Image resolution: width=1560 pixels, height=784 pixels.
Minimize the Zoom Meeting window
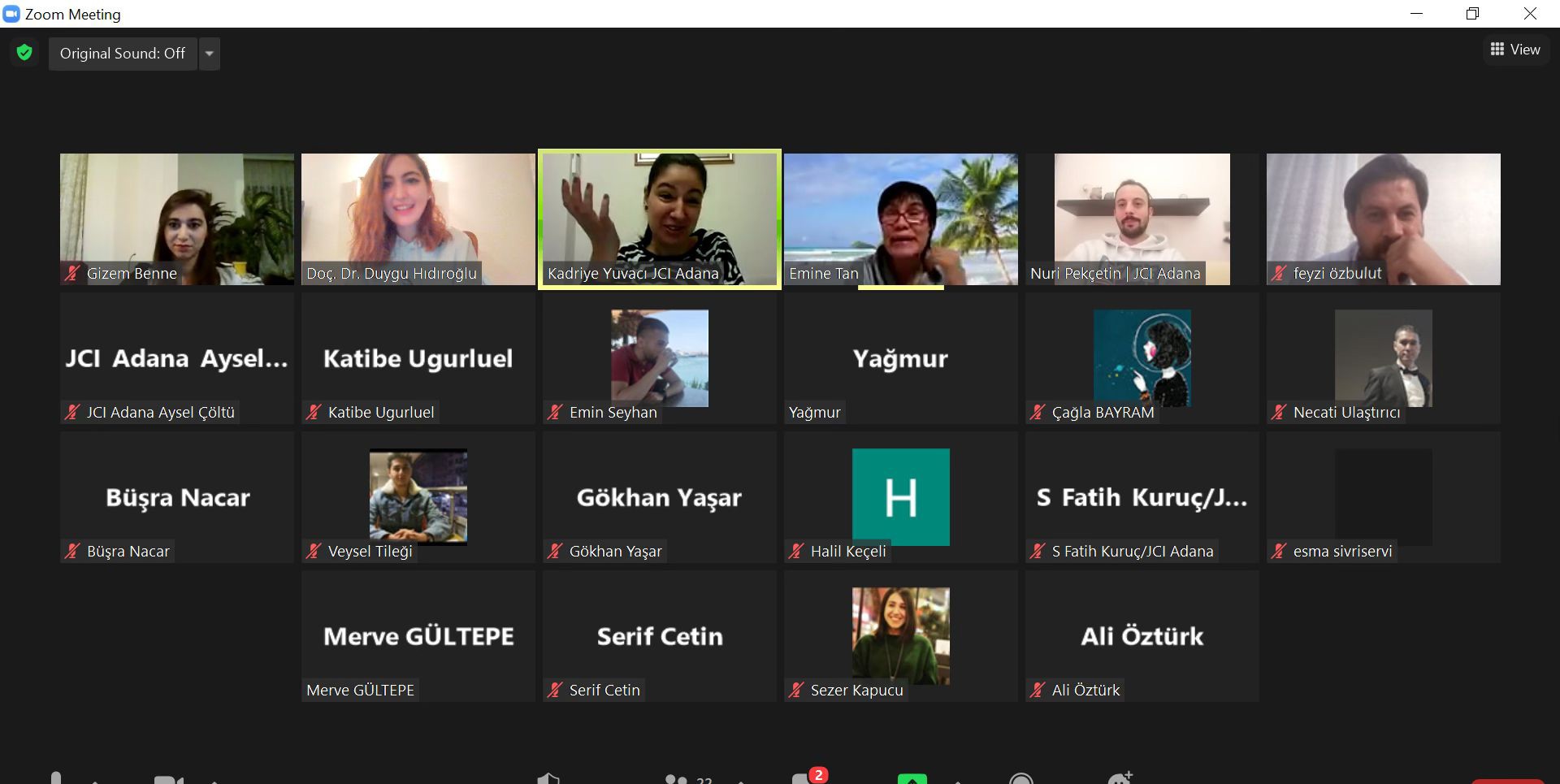tap(1416, 14)
